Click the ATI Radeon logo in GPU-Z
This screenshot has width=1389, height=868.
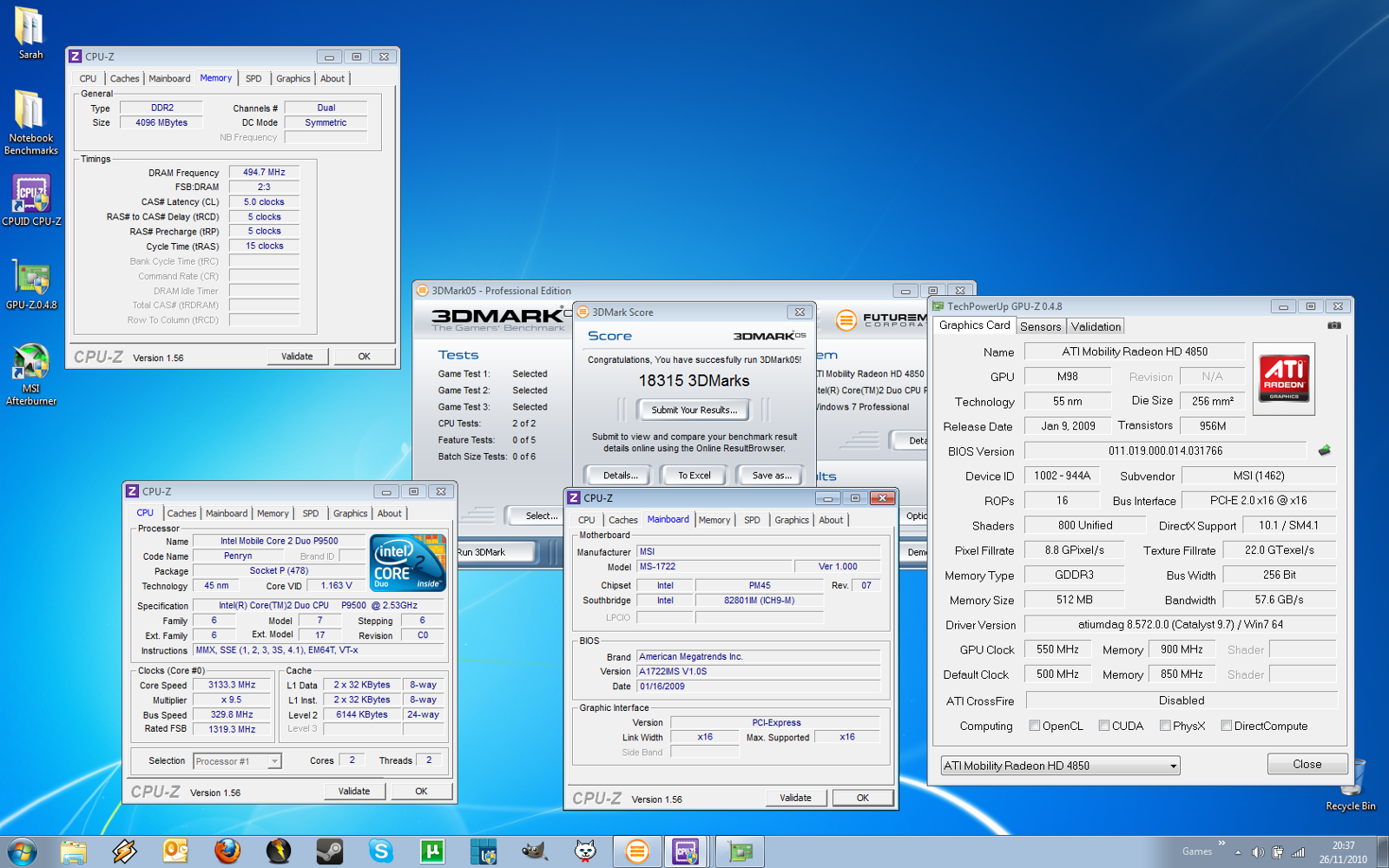pyautogui.click(x=1284, y=378)
